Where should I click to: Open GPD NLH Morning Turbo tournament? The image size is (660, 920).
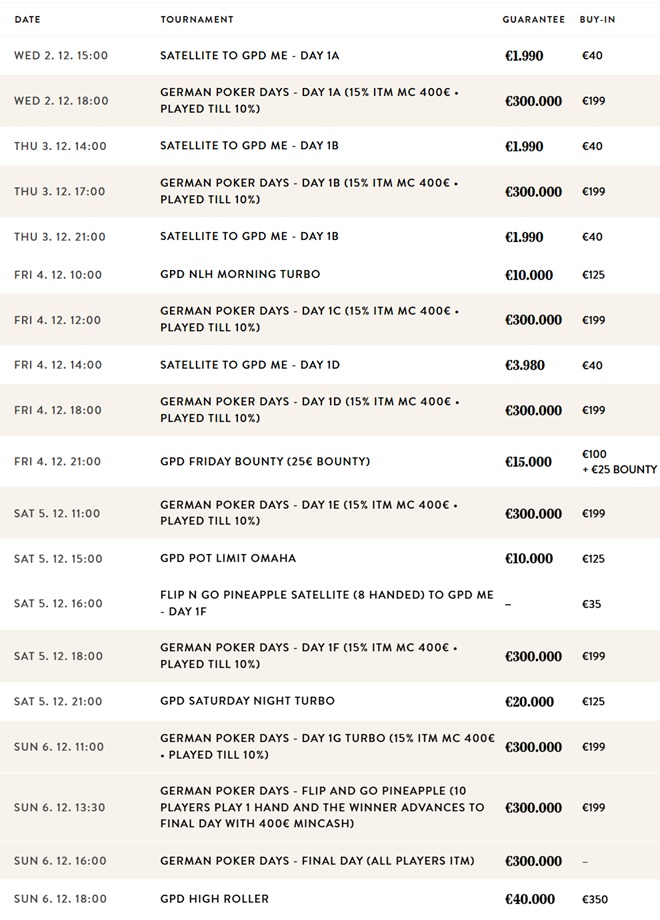click(240, 274)
